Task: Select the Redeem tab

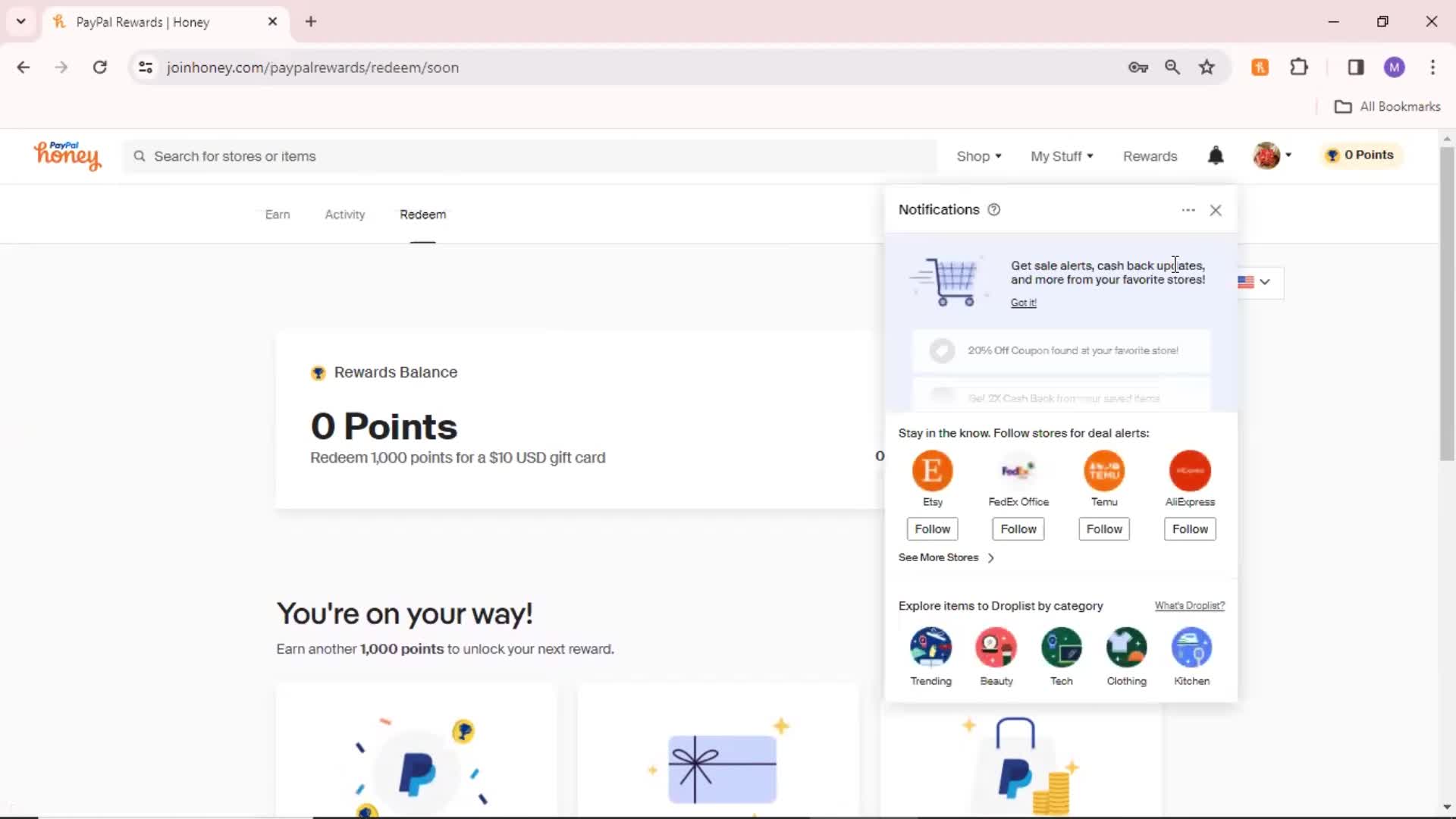Action: point(423,214)
